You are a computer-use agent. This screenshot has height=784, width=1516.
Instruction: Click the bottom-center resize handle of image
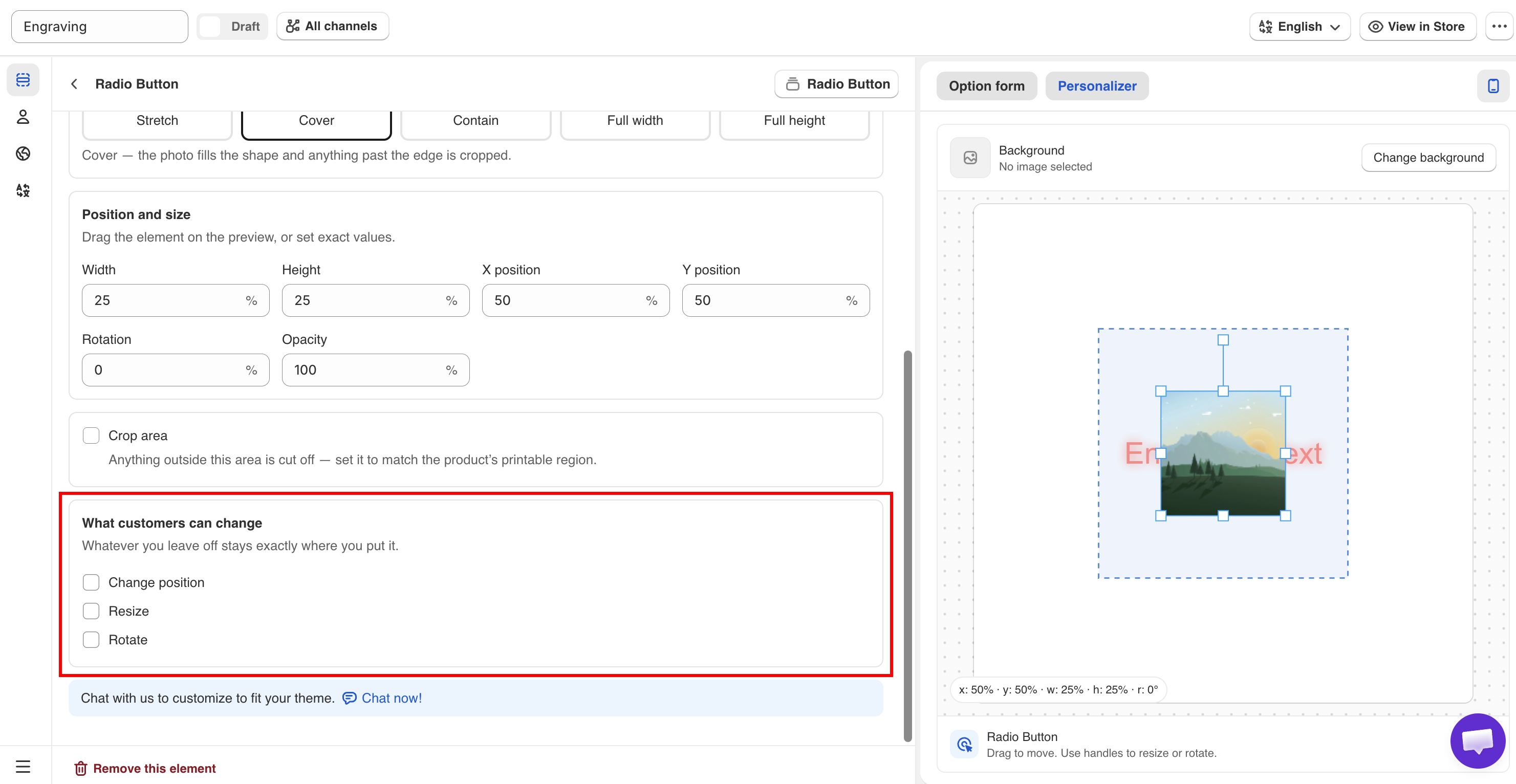point(1223,516)
